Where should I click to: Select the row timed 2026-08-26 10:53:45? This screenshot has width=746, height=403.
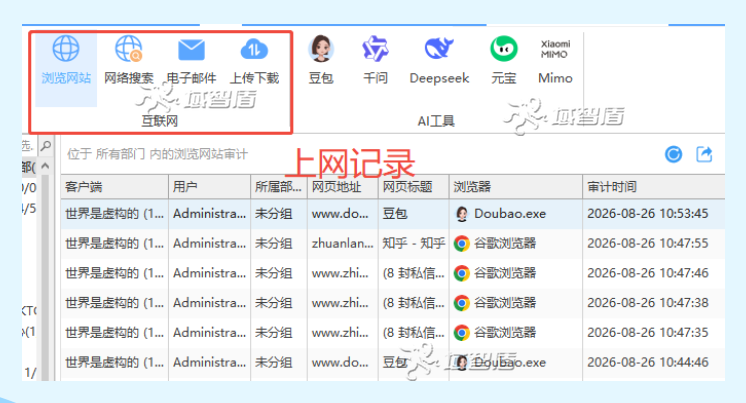(393, 214)
